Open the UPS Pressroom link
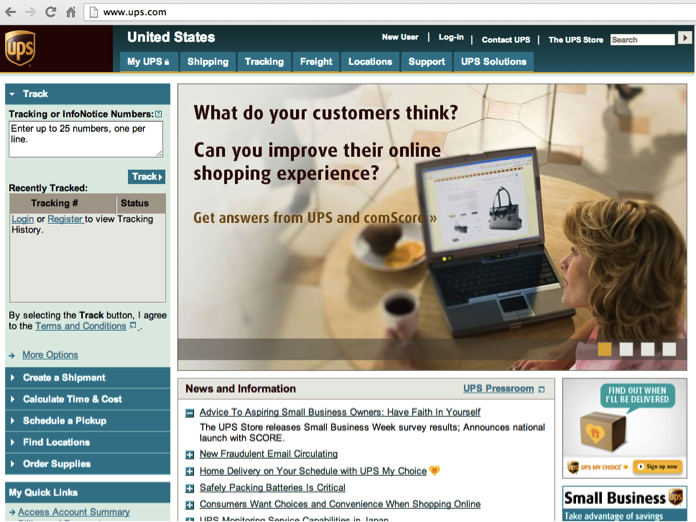This screenshot has height=522, width=696. click(498, 389)
